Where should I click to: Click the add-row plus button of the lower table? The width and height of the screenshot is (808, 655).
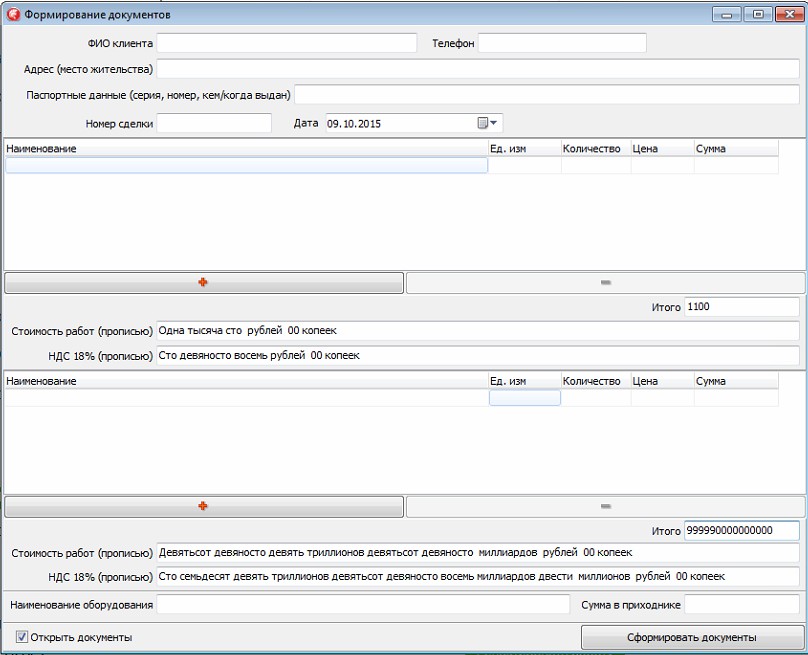(x=204, y=506)
